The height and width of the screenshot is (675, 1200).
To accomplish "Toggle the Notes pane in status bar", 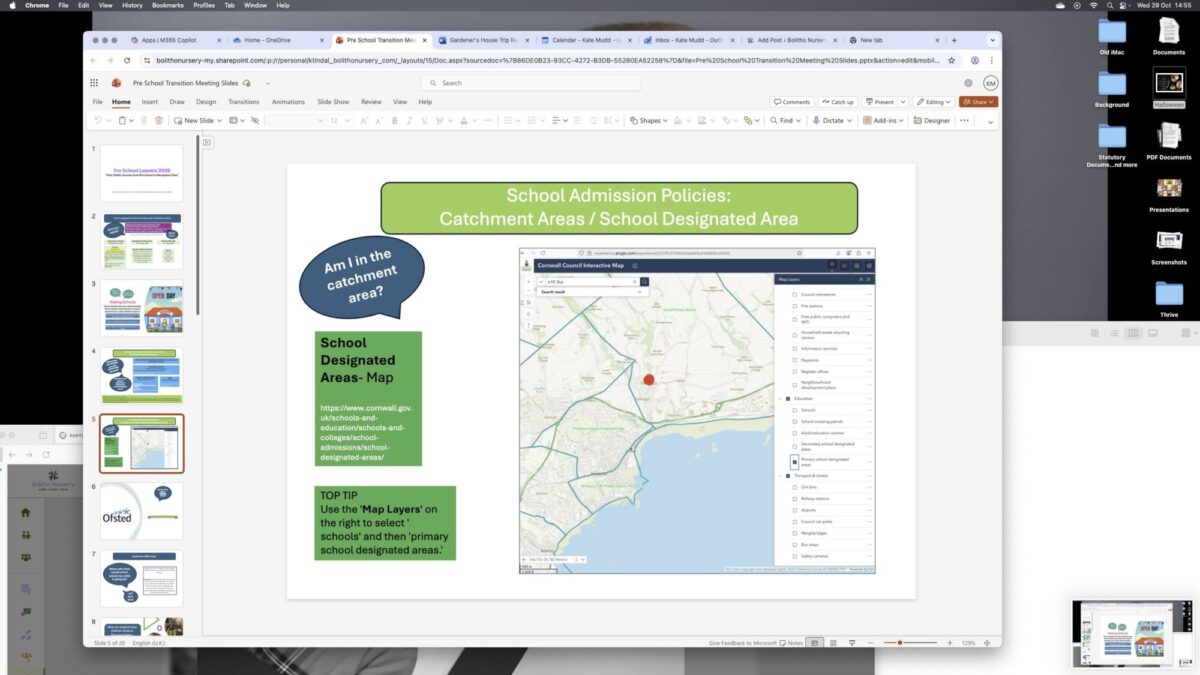I will coord(790,642).
